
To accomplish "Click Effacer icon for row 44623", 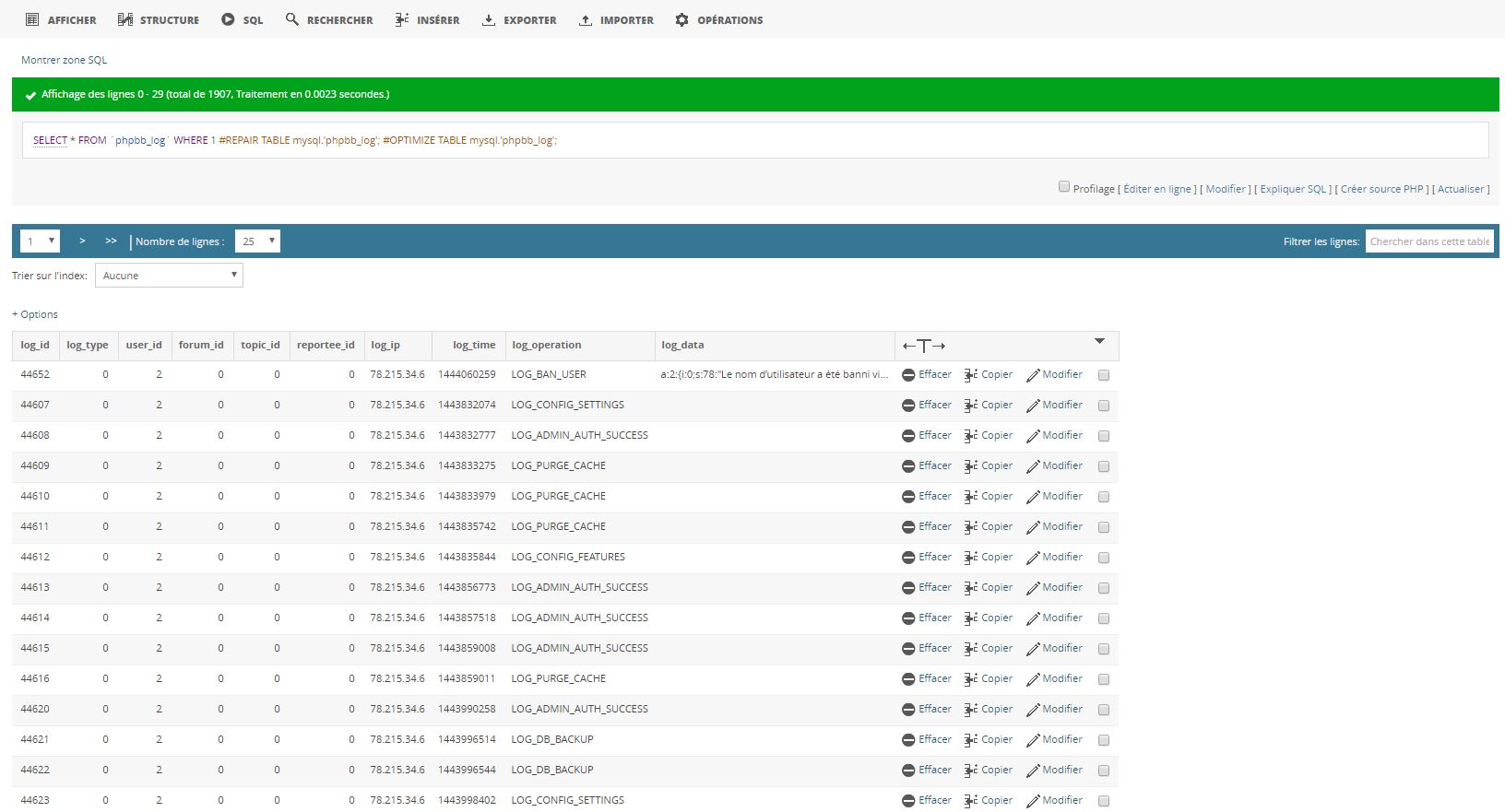I will coord(908,801).
